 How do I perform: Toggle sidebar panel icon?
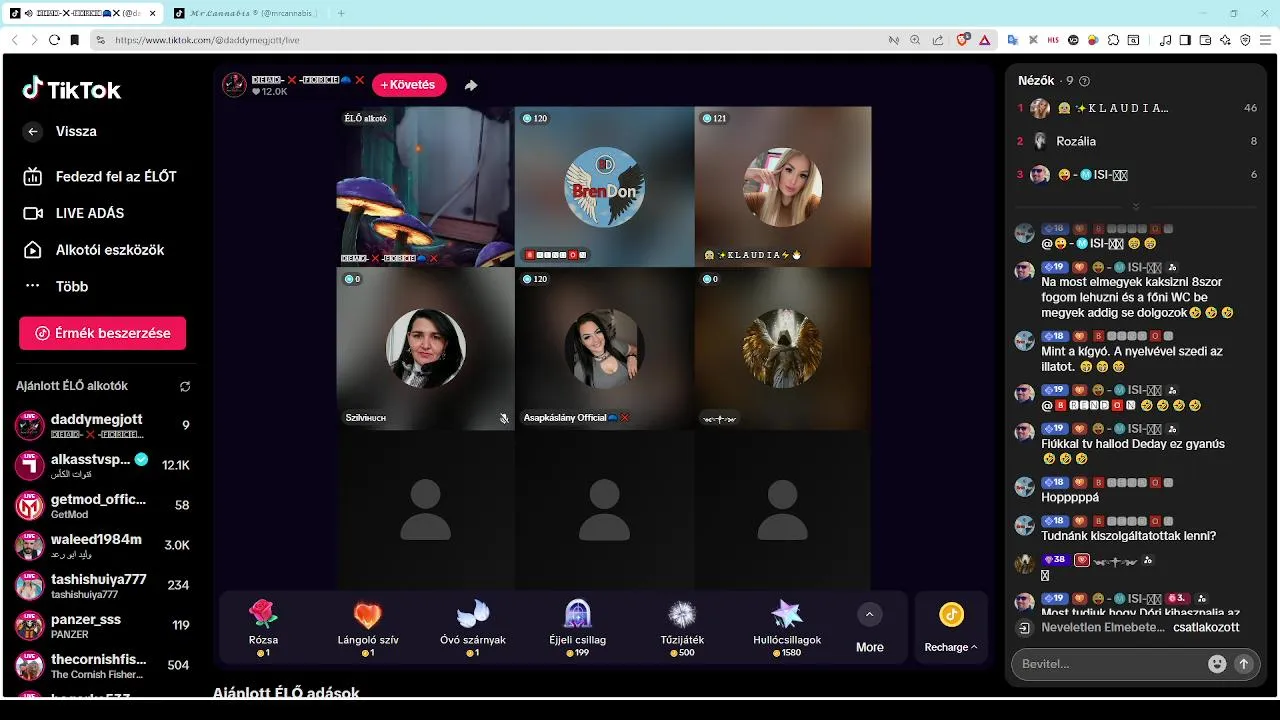[1185, 40]
